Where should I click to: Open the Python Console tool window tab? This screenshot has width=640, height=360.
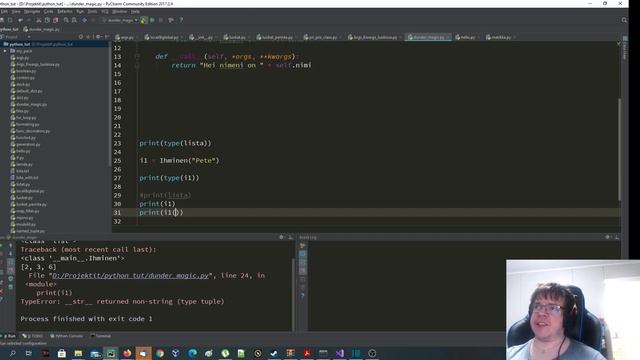[x=67, y=336]
